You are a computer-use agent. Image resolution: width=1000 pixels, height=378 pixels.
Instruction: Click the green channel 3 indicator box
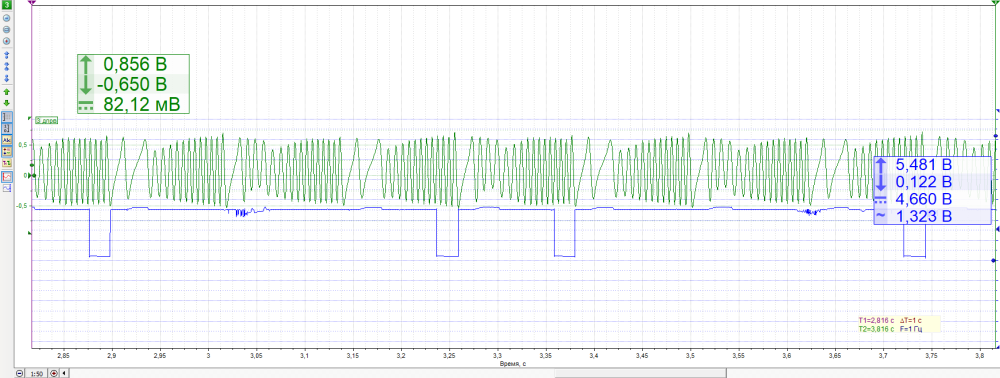click(6, 5)
